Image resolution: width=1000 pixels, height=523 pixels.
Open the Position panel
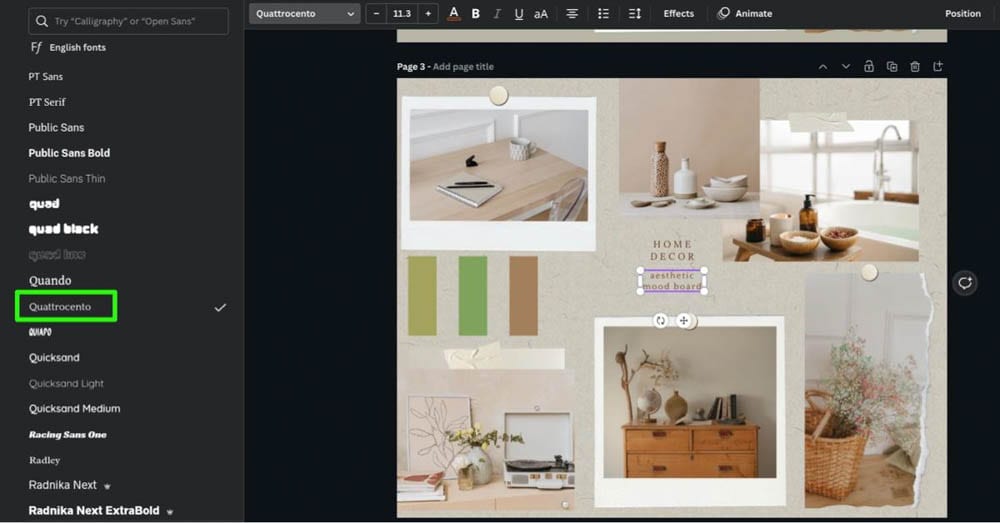pyautogui.click(x=962, y=14)
